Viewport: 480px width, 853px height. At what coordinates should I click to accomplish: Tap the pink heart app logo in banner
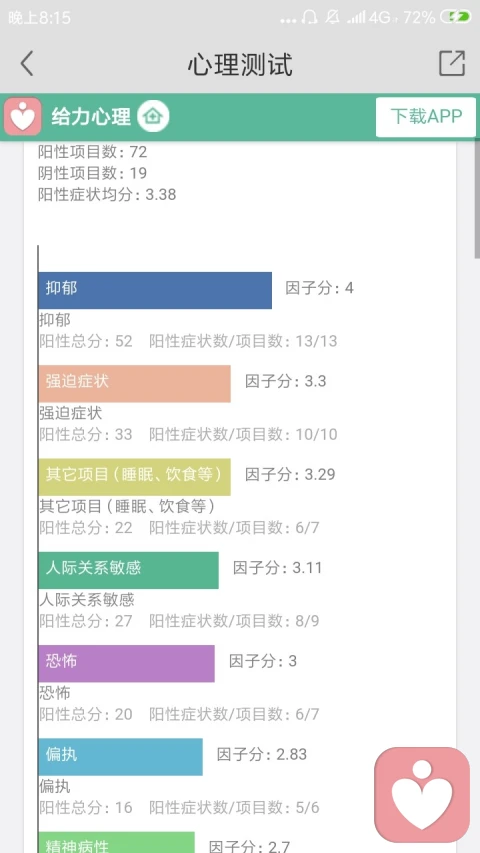22,116
